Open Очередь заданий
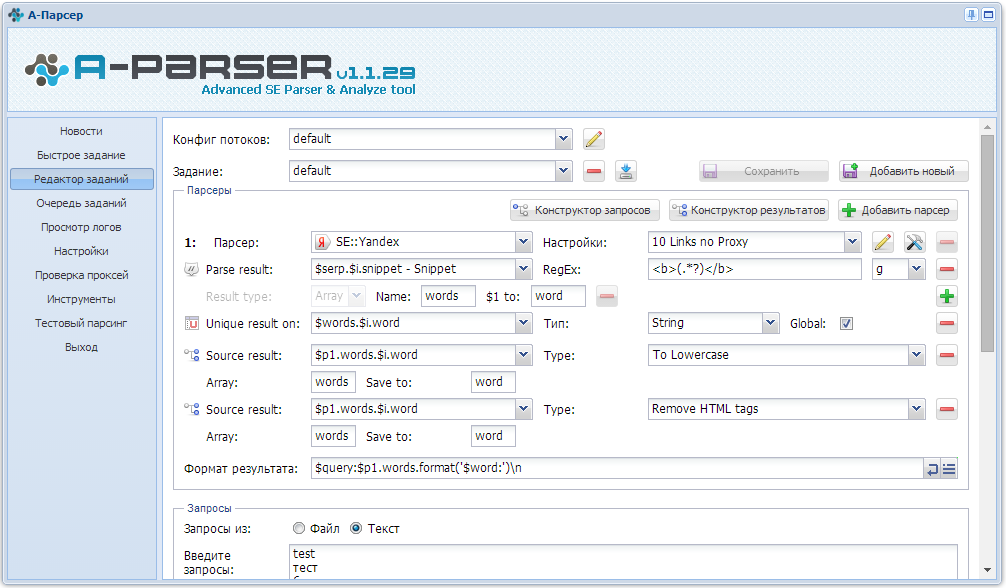 tap(81, 203)
